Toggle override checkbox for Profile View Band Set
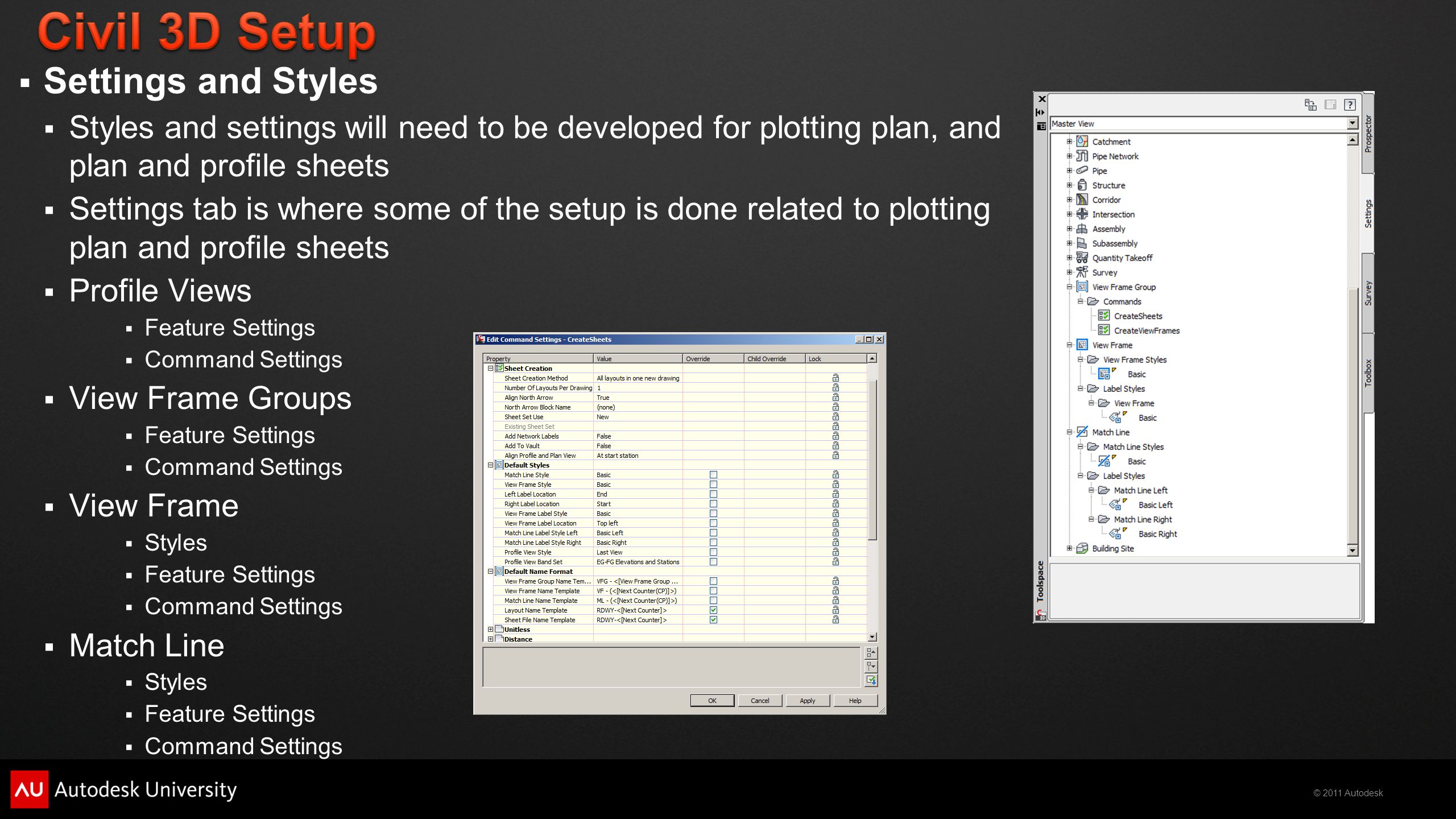 pyautogui.click(x=713, y=561)
